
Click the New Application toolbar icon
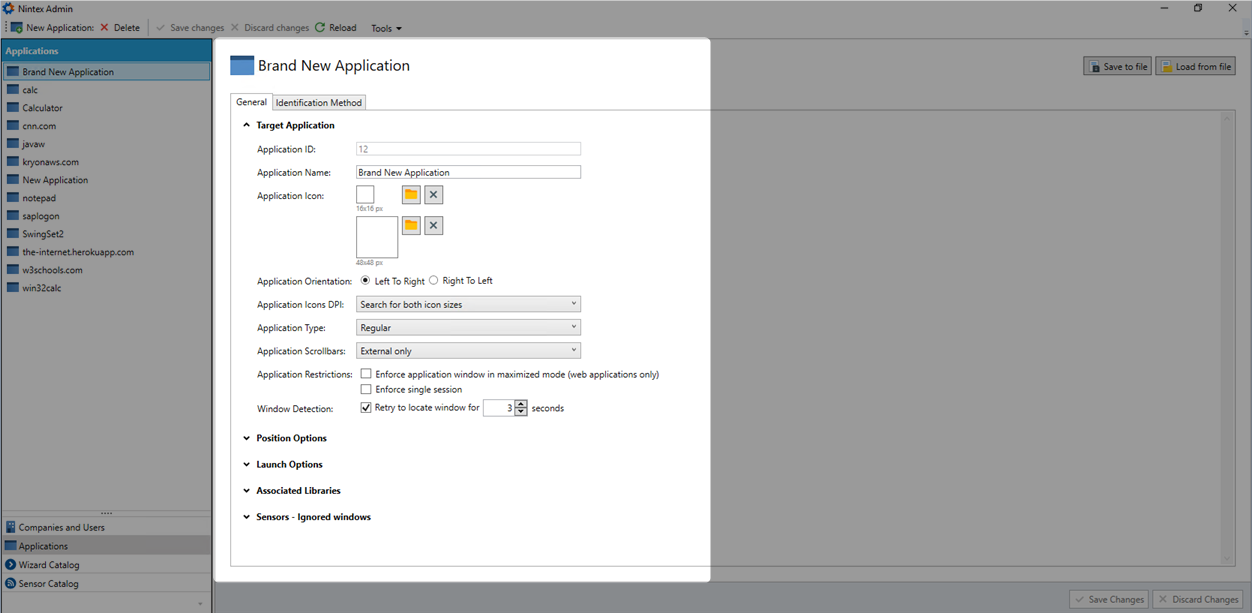17,28
